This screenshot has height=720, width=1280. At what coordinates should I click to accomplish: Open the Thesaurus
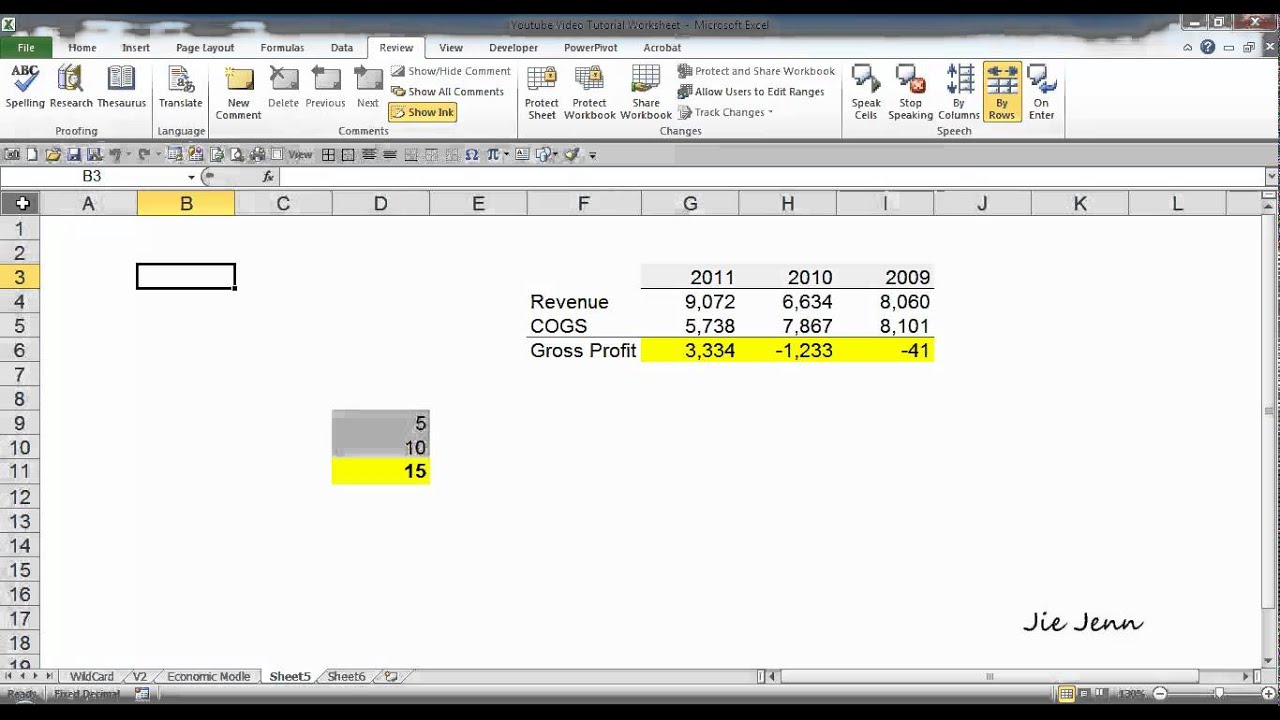121,86
